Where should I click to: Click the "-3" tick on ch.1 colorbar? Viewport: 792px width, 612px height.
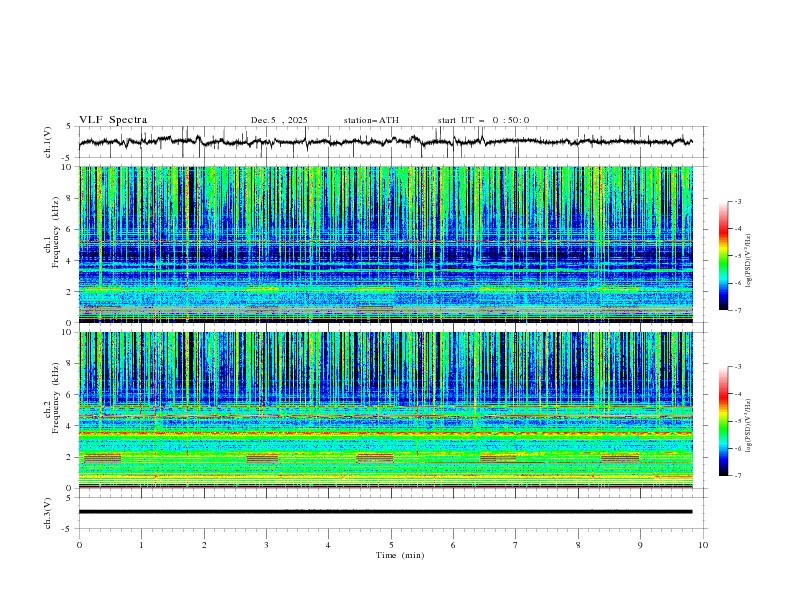[x=737, y=201]
